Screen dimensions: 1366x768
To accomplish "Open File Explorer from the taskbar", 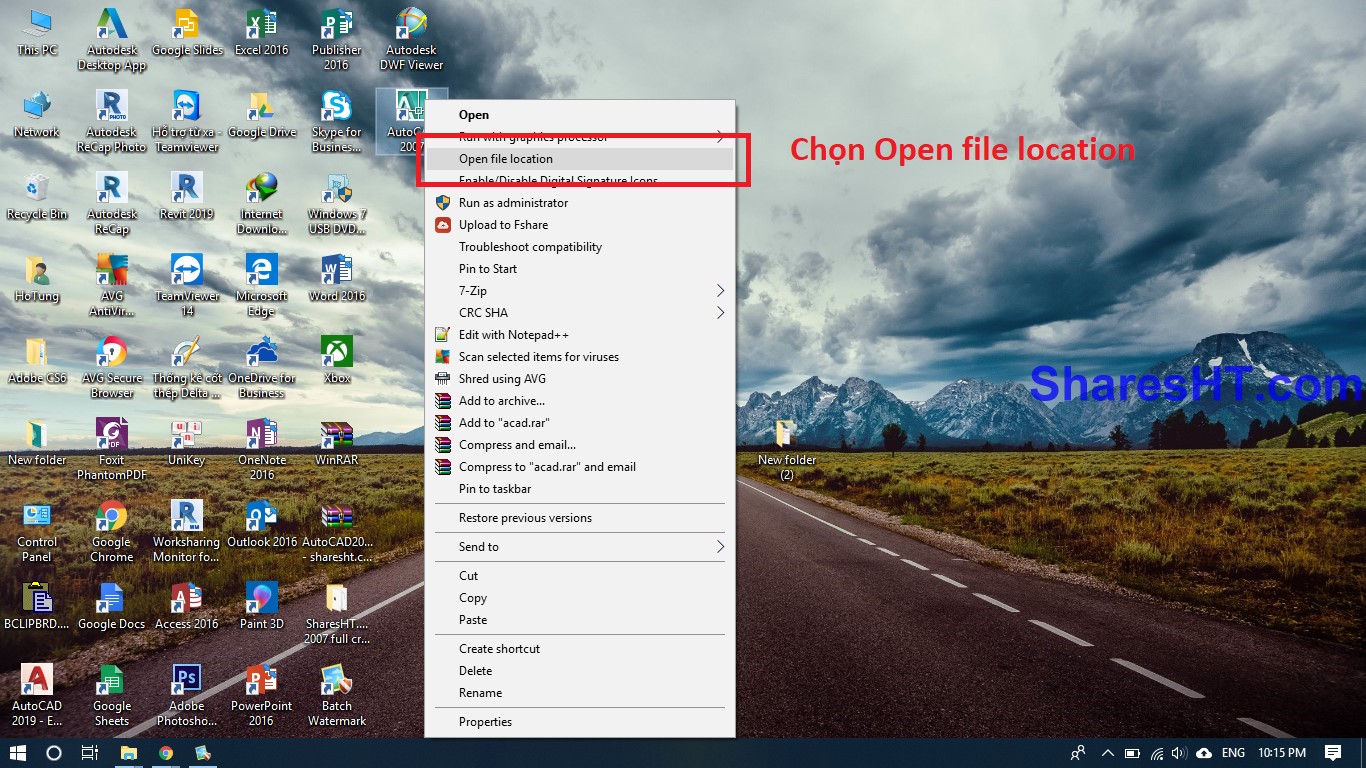I will (x=128, y=753).
